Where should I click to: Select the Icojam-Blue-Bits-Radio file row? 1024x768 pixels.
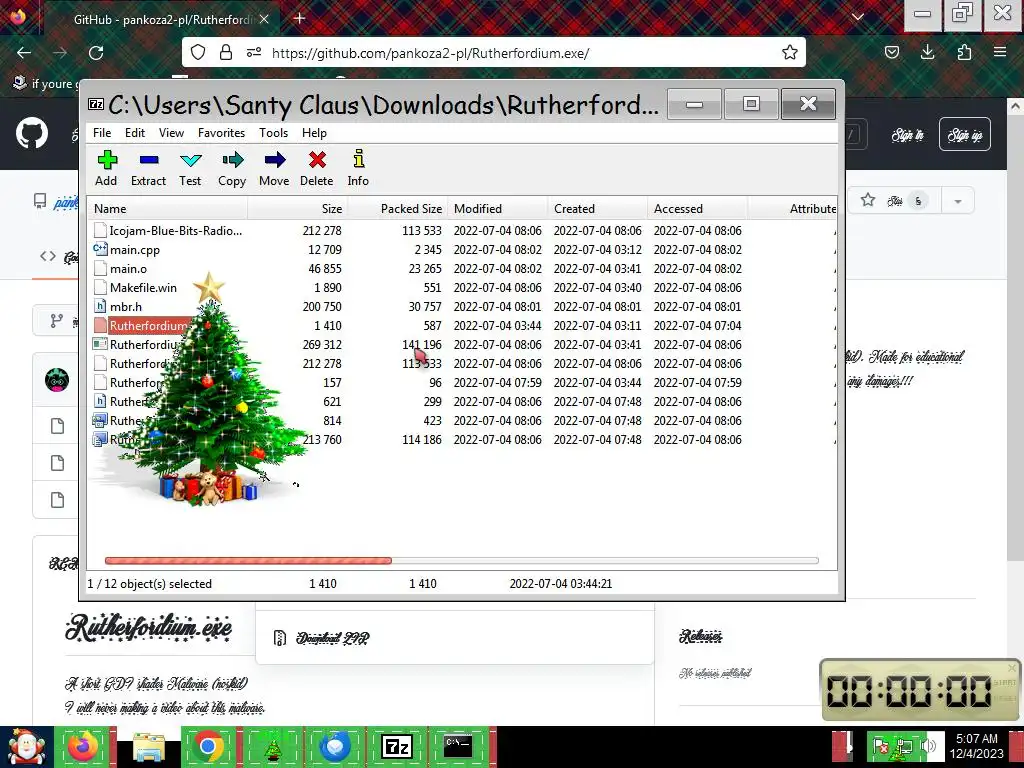tap(462, 231)
